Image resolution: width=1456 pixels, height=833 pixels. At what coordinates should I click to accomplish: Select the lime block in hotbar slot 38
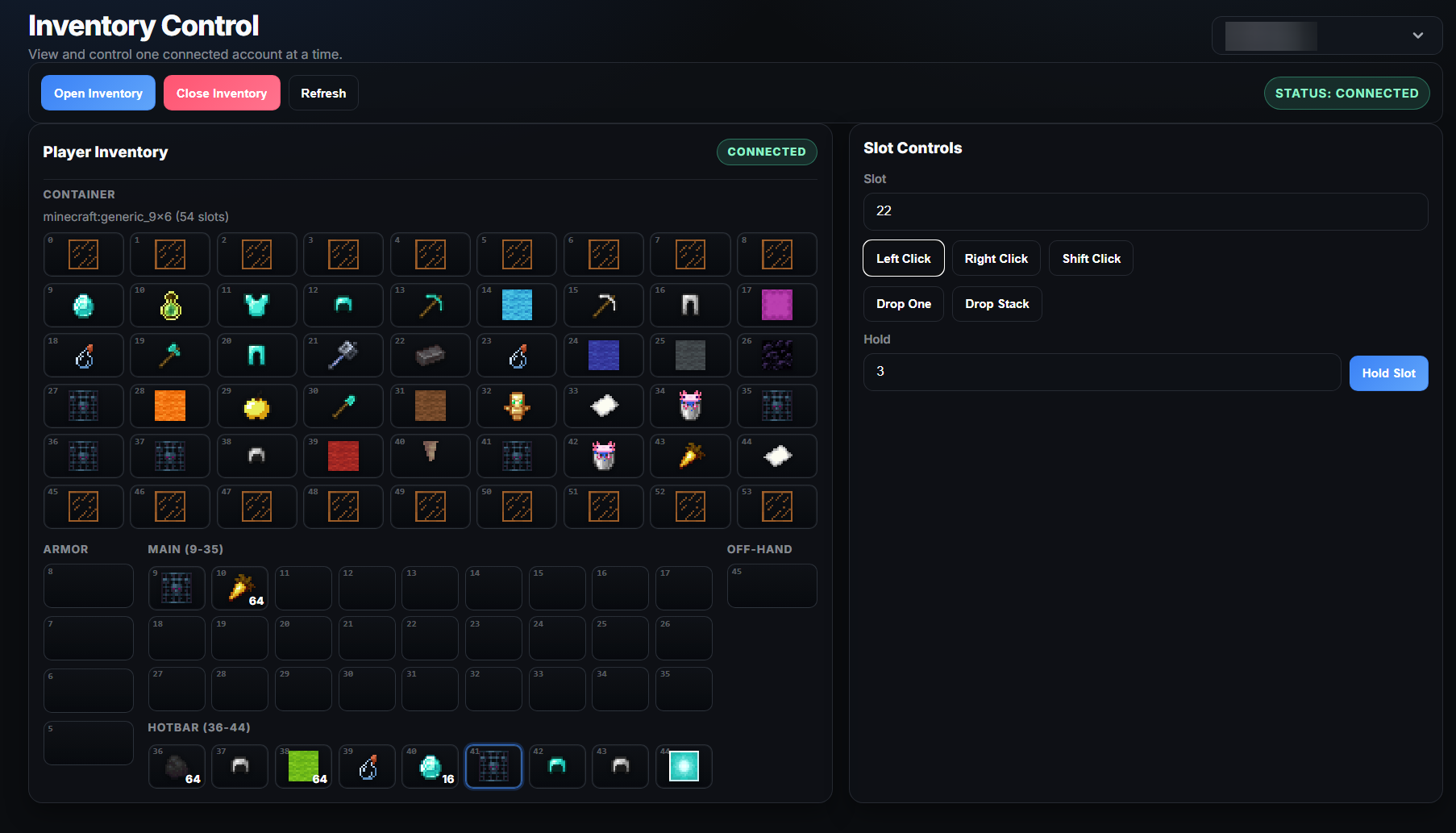coord(303,766)
